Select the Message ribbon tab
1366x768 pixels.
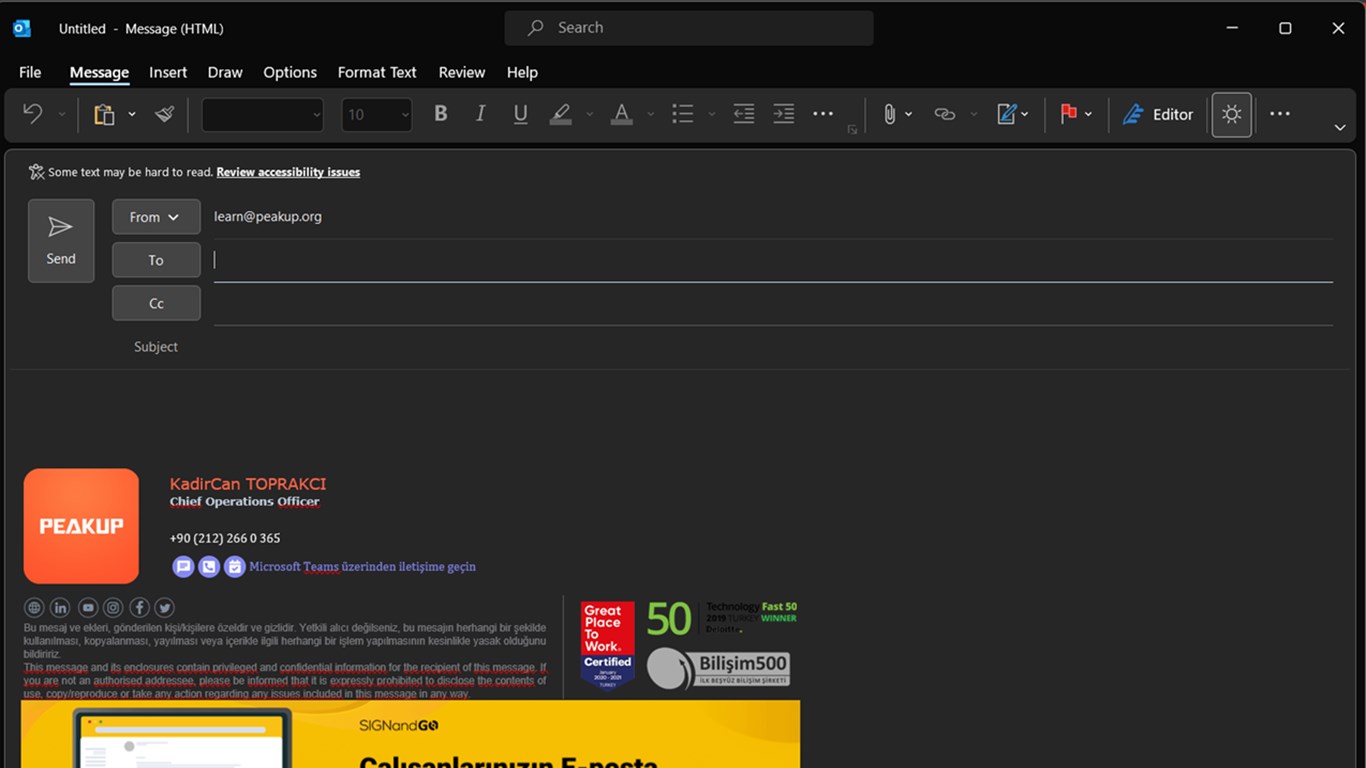click(99, 72)
